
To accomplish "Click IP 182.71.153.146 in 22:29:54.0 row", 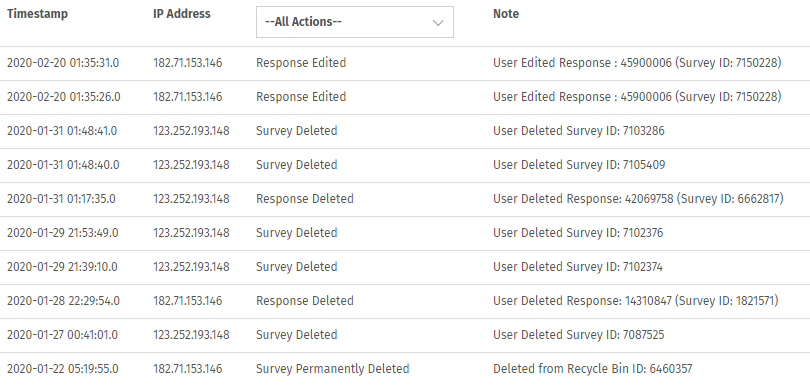I will click(x=188, y=301).
